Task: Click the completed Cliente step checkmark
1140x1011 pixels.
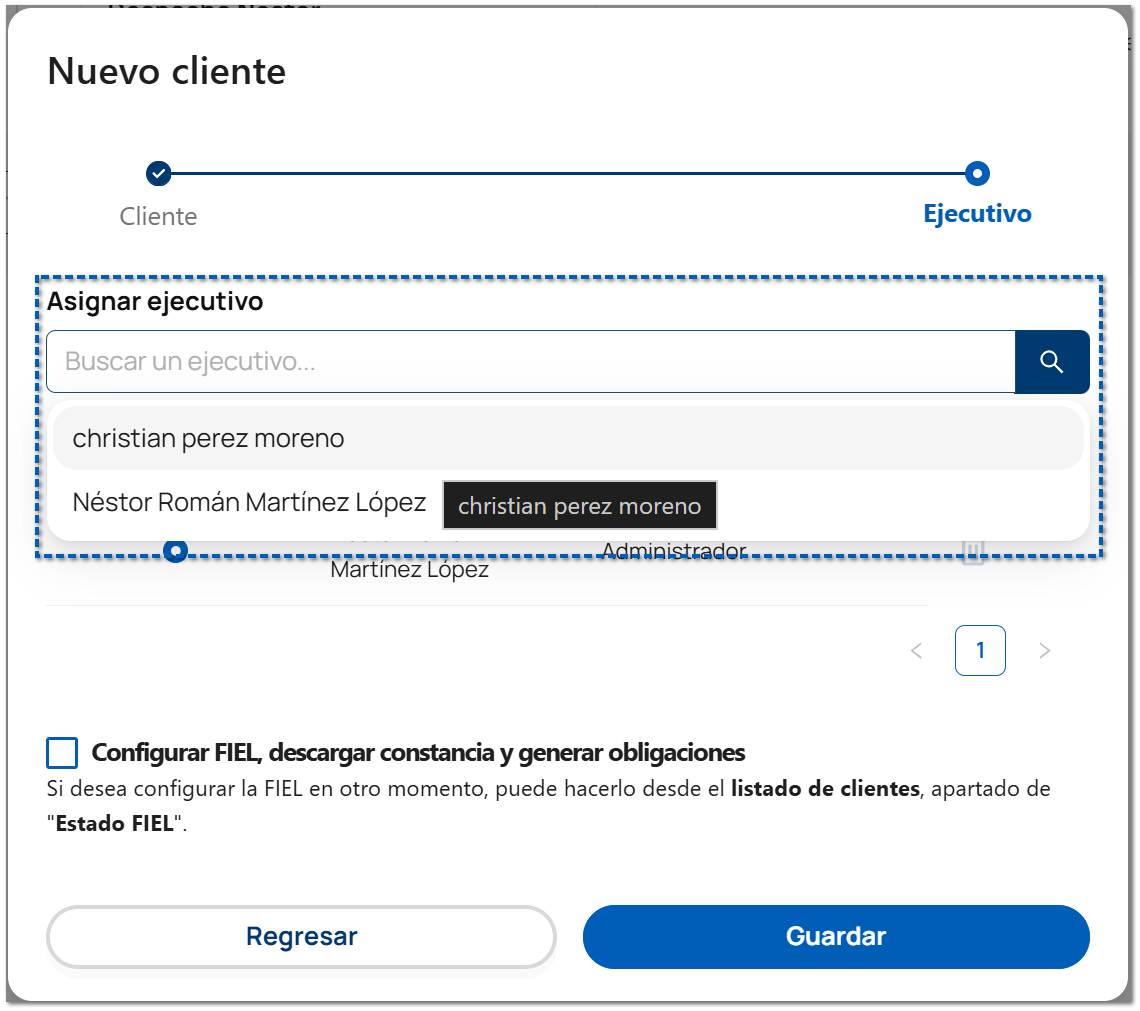Action: click(158, 174)
